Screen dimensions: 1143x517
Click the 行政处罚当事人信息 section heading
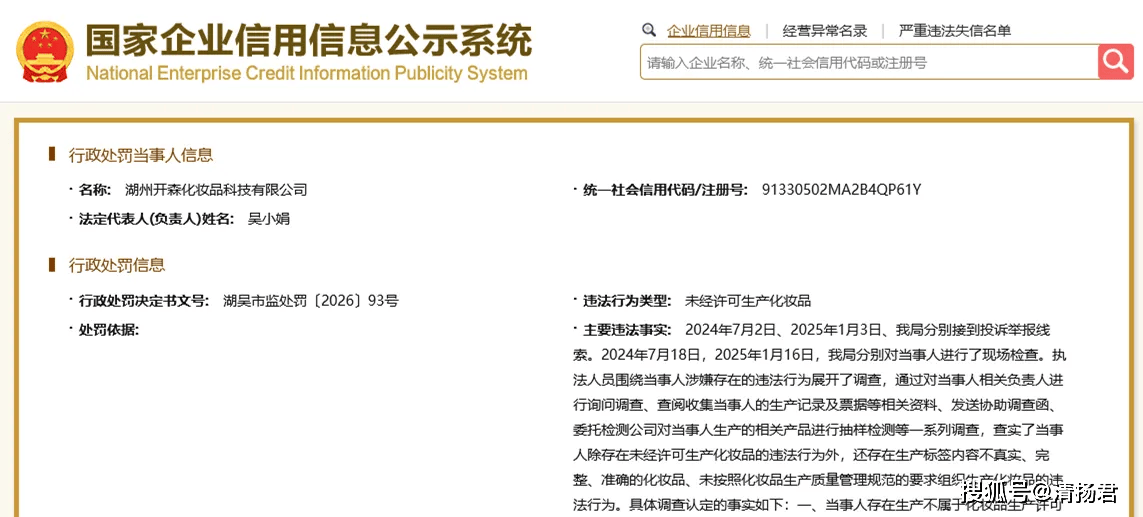141,155
